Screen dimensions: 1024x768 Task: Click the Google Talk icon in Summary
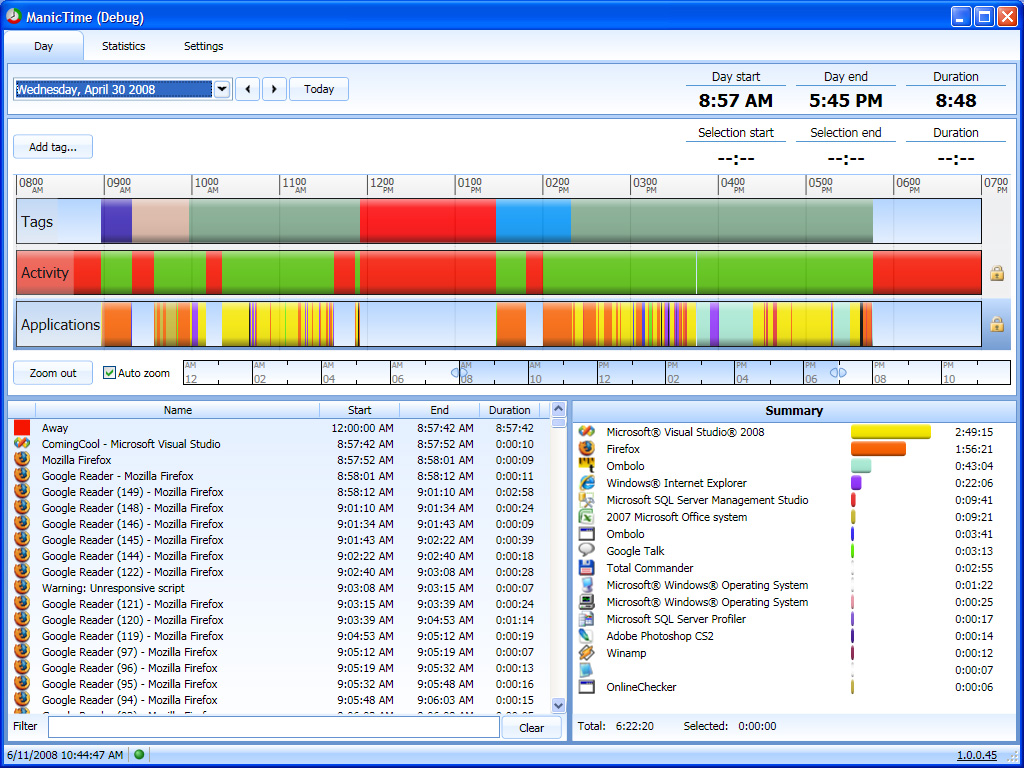click(x=587, y=551)
